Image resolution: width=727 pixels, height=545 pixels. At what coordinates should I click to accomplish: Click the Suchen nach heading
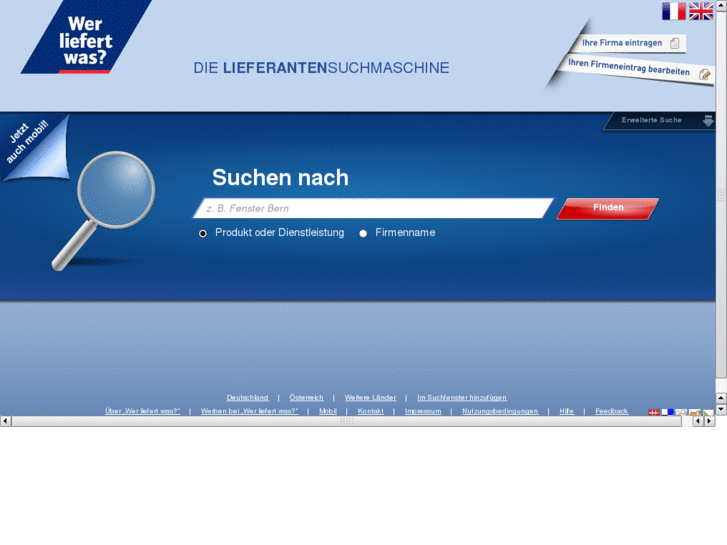coord(281,178)
